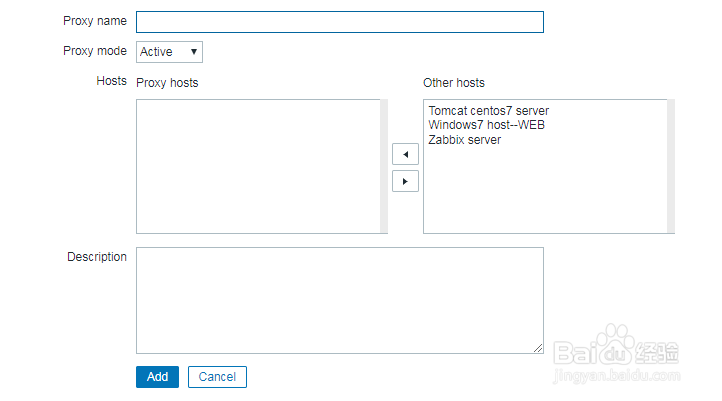Select Windows7 host--WEB in Other hosts
Image resolution: width=722 pixels, height=401 pixels.
486,125
